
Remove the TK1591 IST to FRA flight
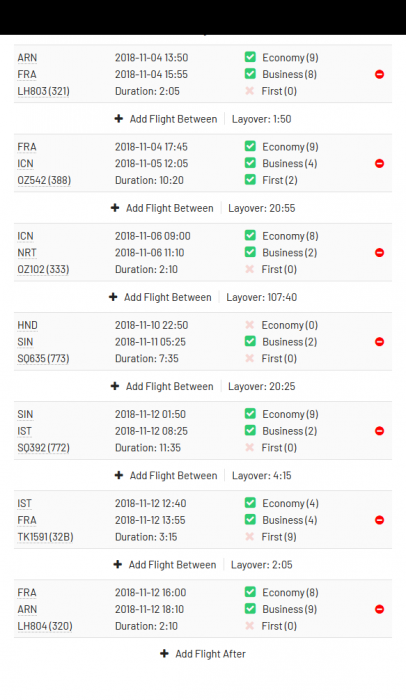pos(379,520)
